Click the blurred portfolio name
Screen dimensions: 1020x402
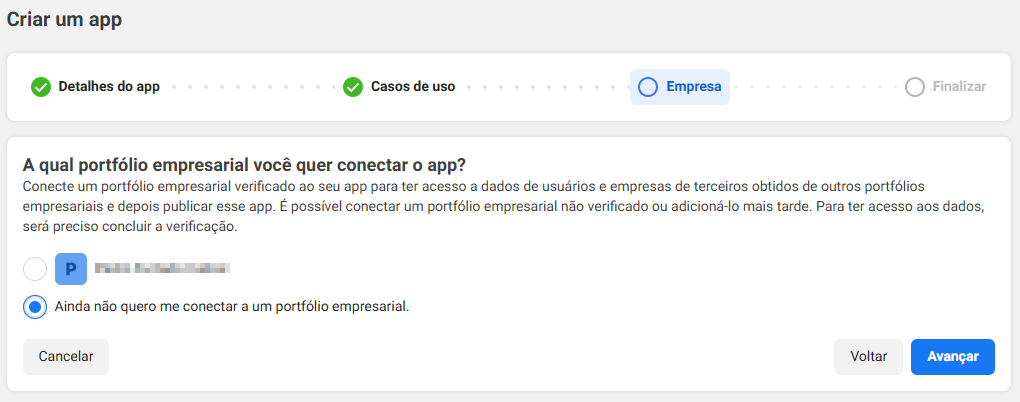(163, 268)
